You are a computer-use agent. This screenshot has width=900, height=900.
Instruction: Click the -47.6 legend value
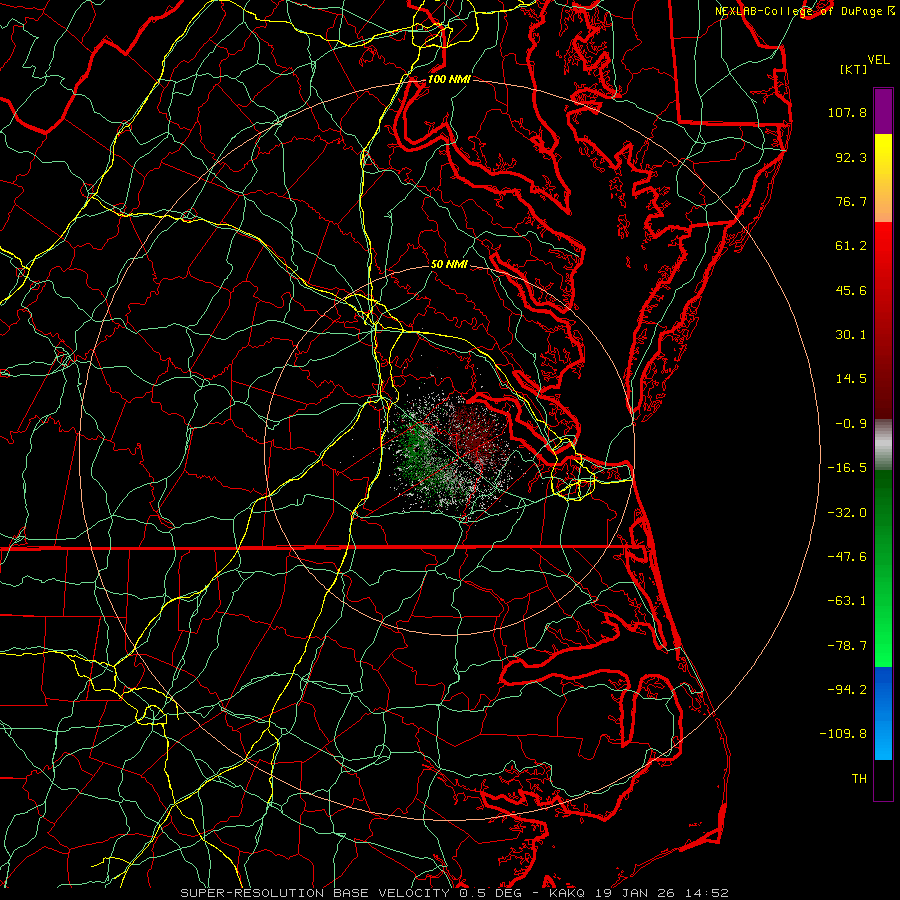[847, 557]
